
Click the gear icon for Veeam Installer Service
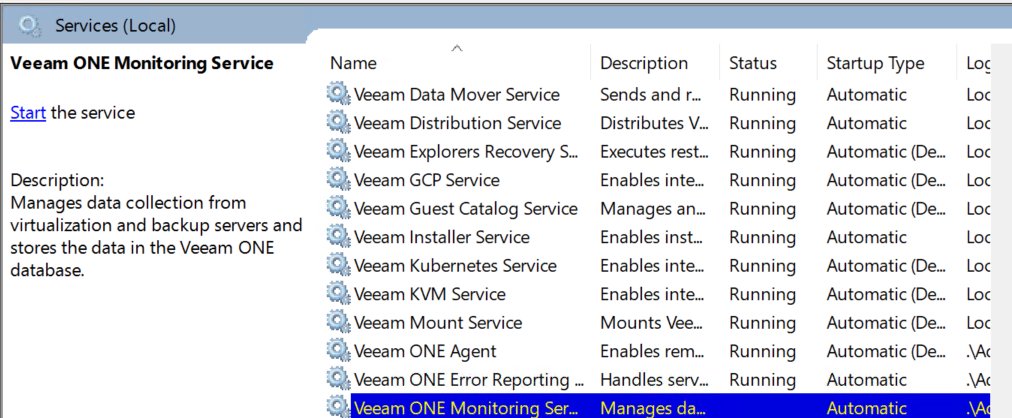338,237
